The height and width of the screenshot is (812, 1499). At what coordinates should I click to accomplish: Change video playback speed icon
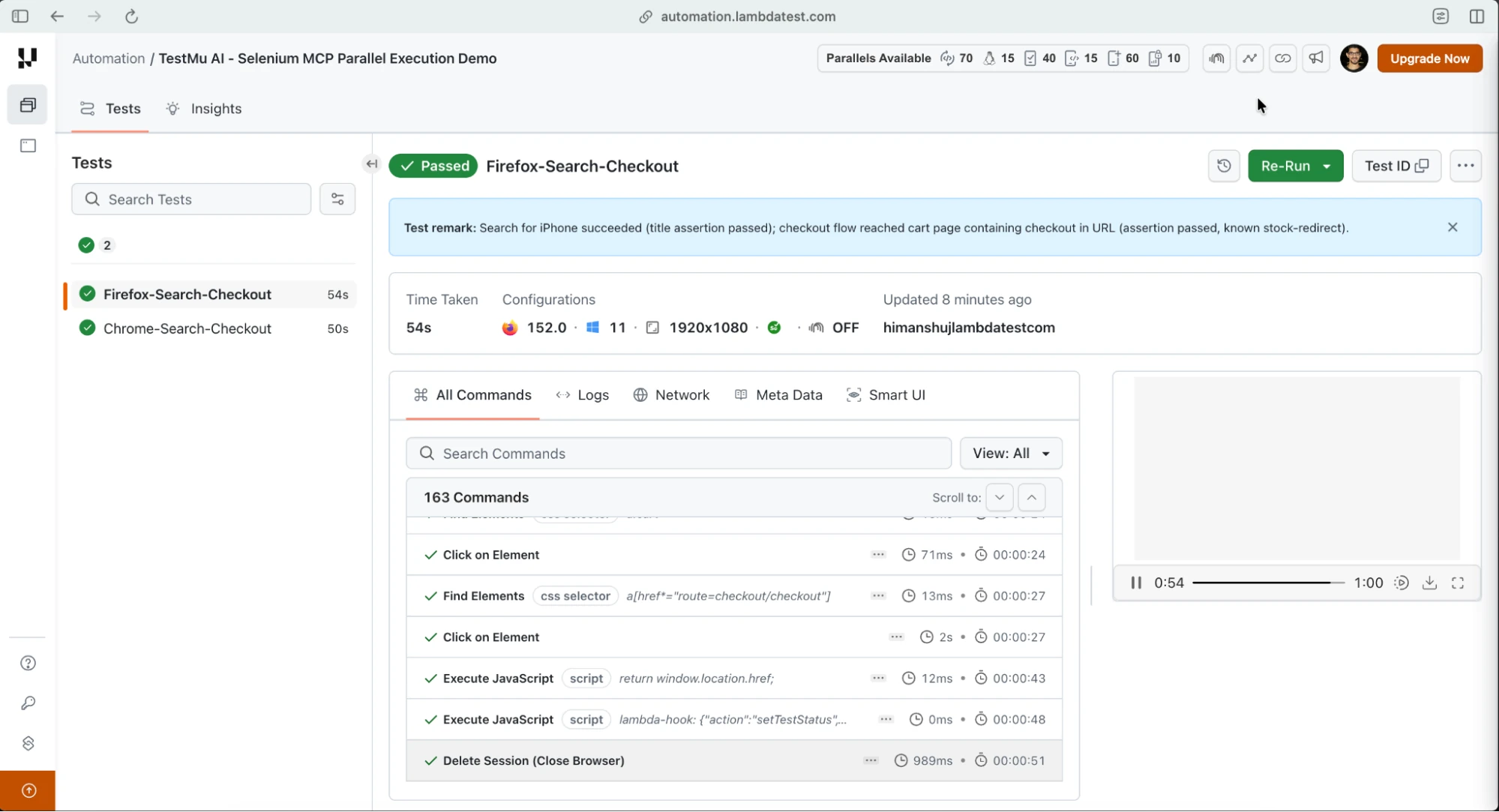coord(1401,583)
